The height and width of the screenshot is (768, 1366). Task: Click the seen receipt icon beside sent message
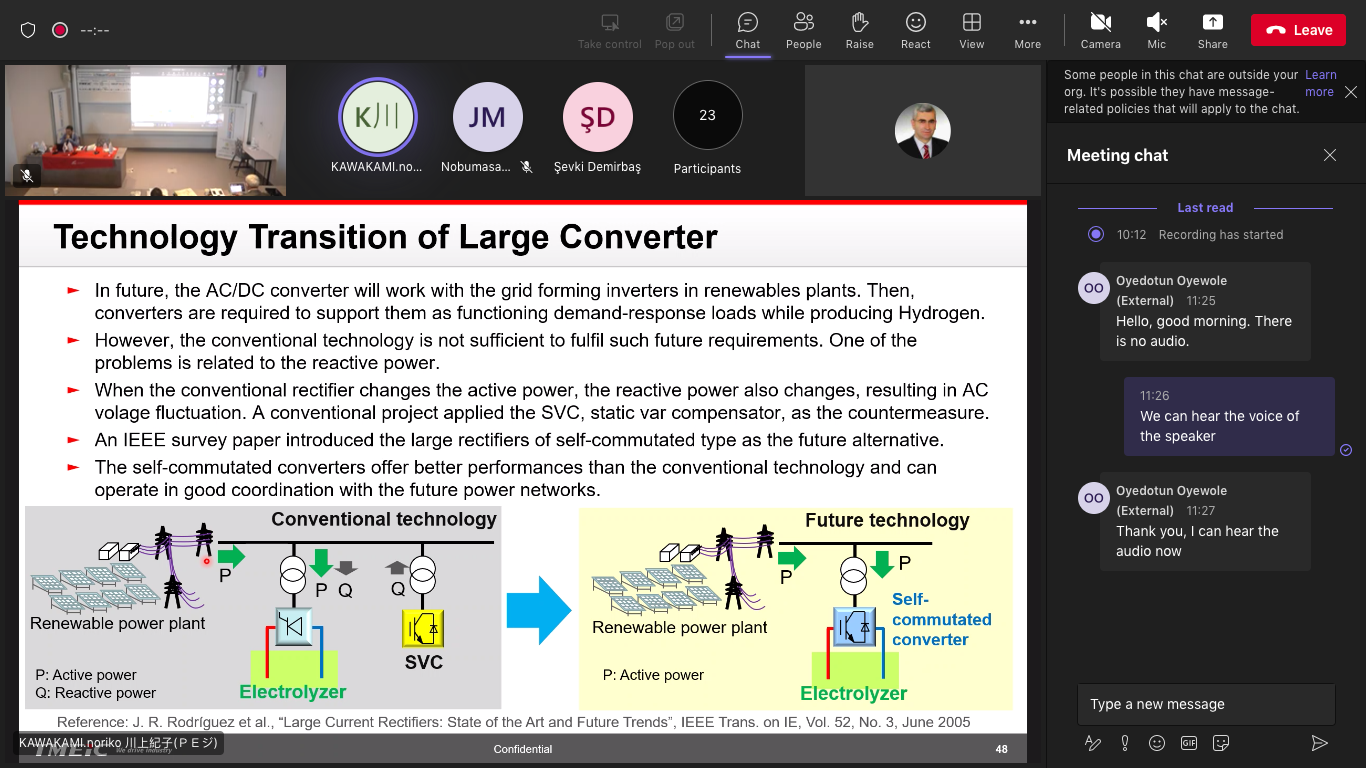(x=1346, y=450)
